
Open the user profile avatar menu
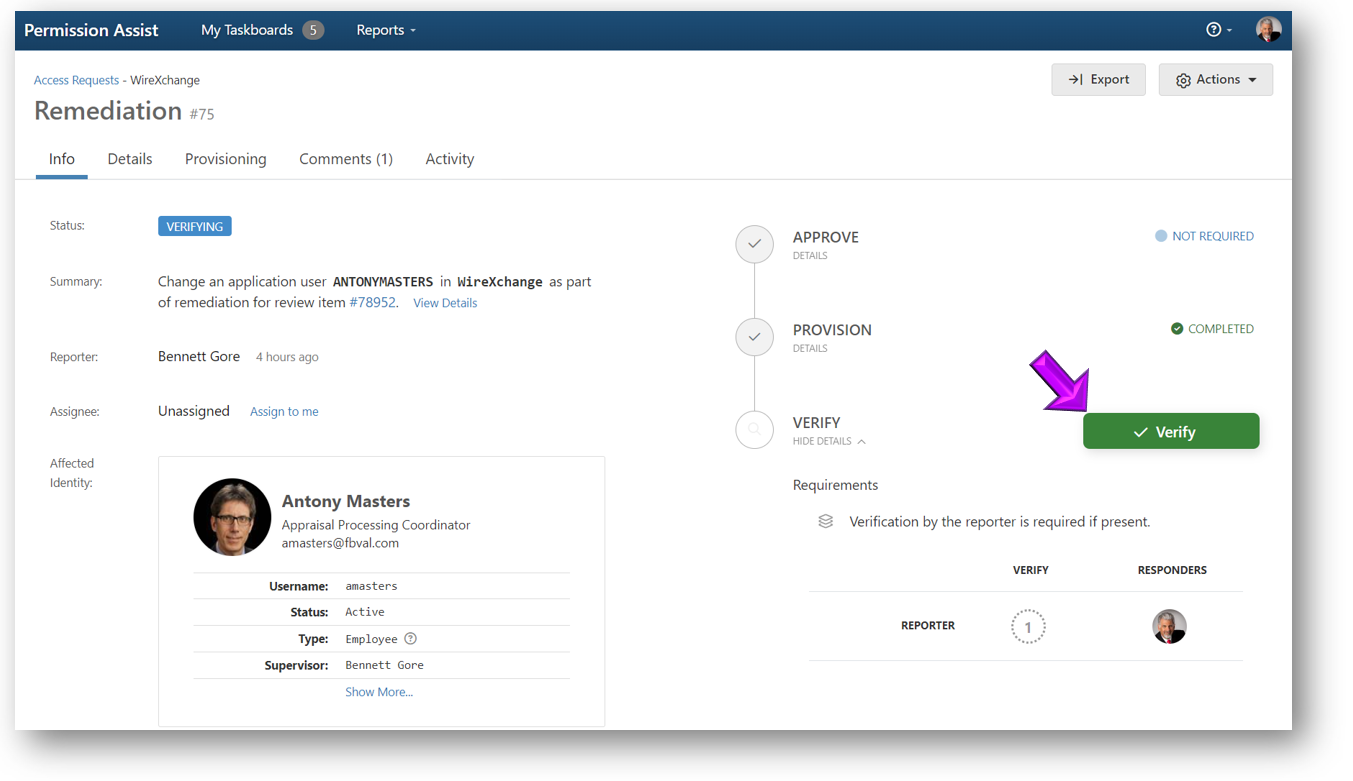(x=1268, y=30)
